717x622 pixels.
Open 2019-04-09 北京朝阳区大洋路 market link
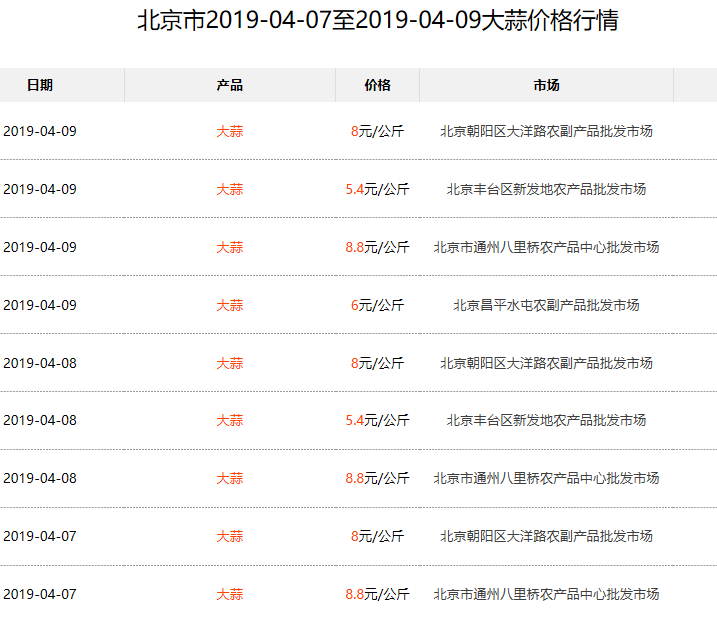click(546, 131)
